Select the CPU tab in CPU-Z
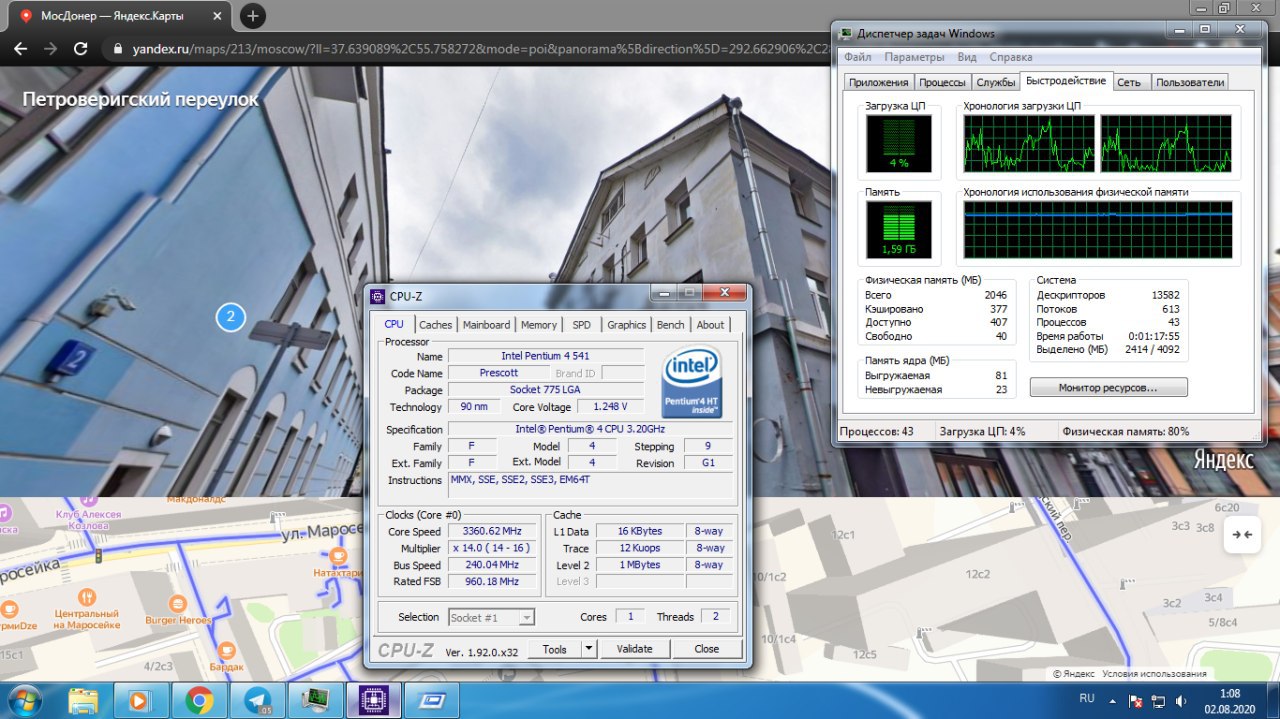Image resolution: width=1280 pixels, height=719 pixels. [394, 323]
